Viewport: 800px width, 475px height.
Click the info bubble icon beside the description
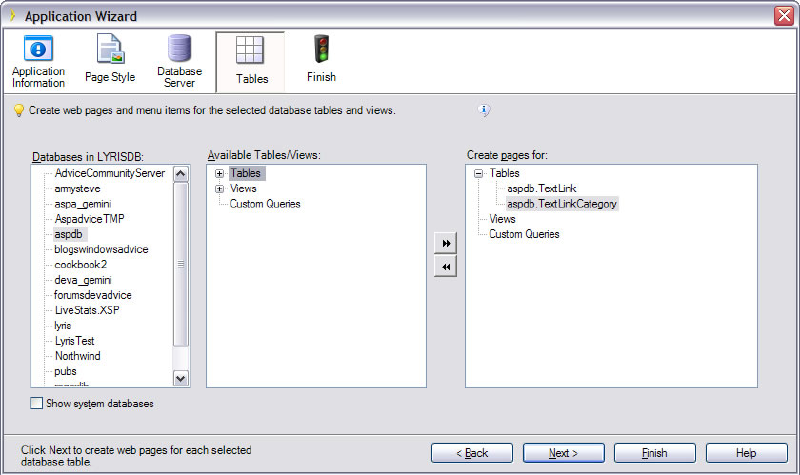click(484, 110)
